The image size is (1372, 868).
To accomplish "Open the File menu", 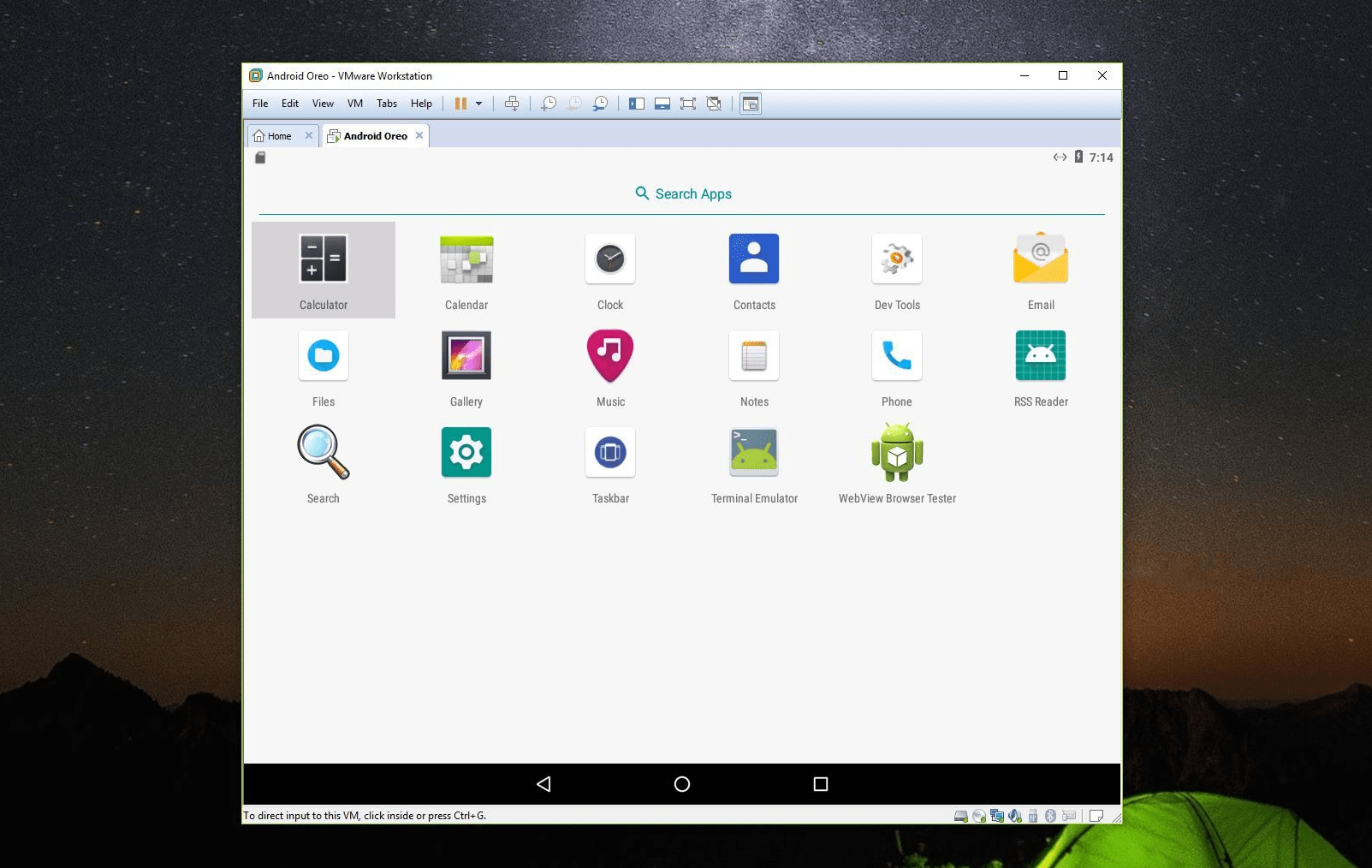I will pos(260,104).
